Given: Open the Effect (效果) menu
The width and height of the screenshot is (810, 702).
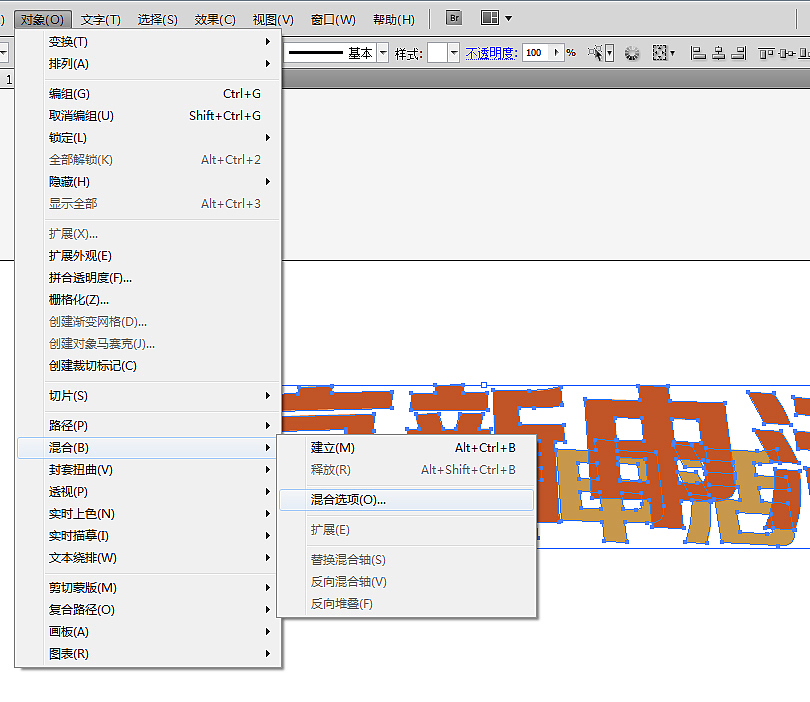Looking at the screenshot, I should click(x=215, y=20).
